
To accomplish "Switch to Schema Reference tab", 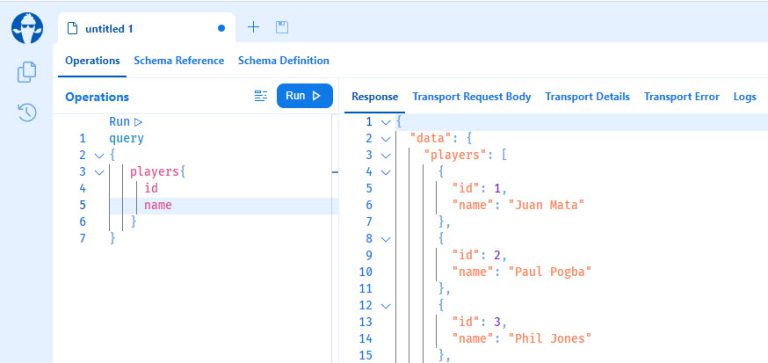I will click(179, 61).
